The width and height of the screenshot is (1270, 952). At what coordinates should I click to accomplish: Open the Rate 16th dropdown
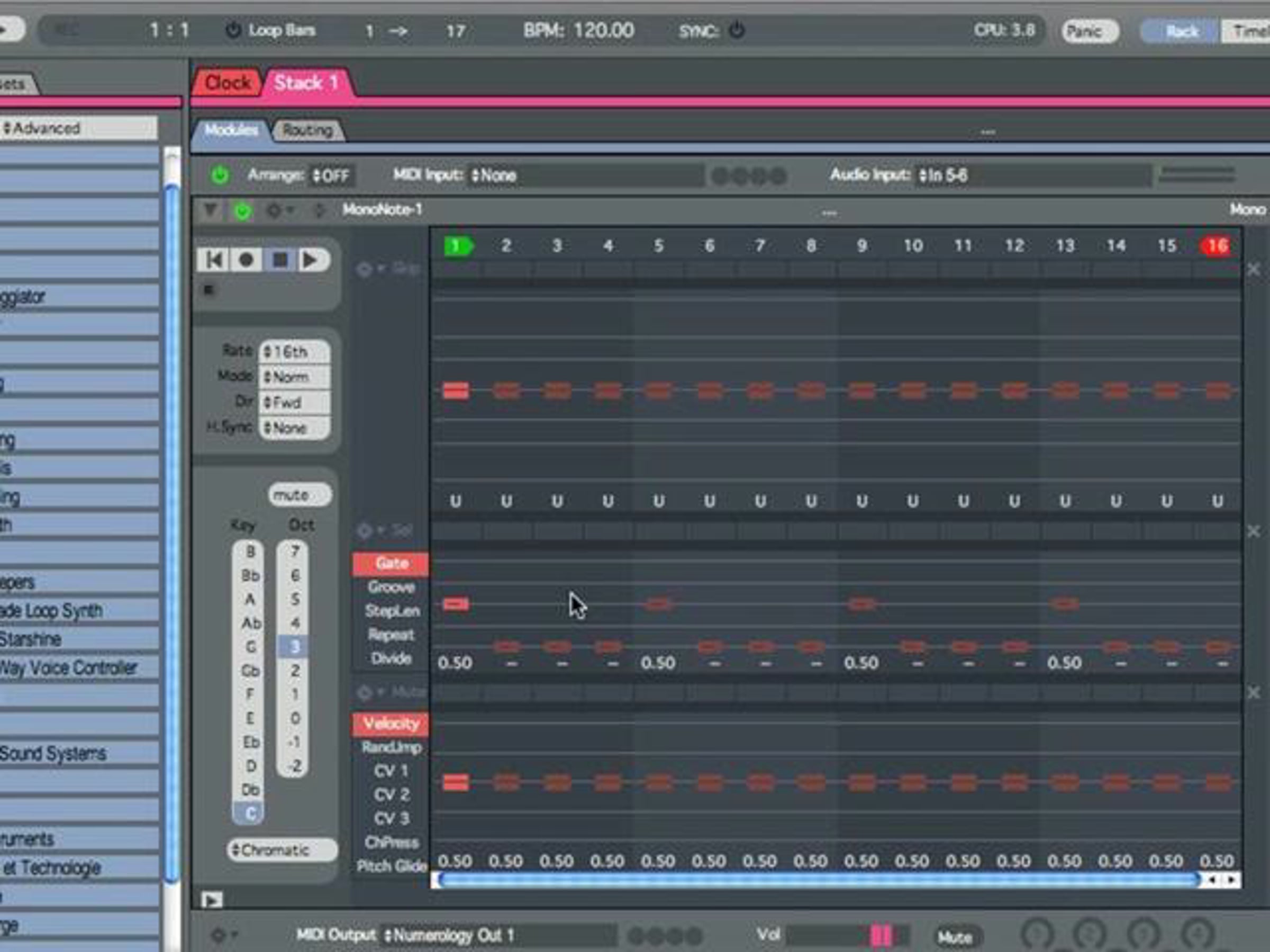tap(294, 351)
